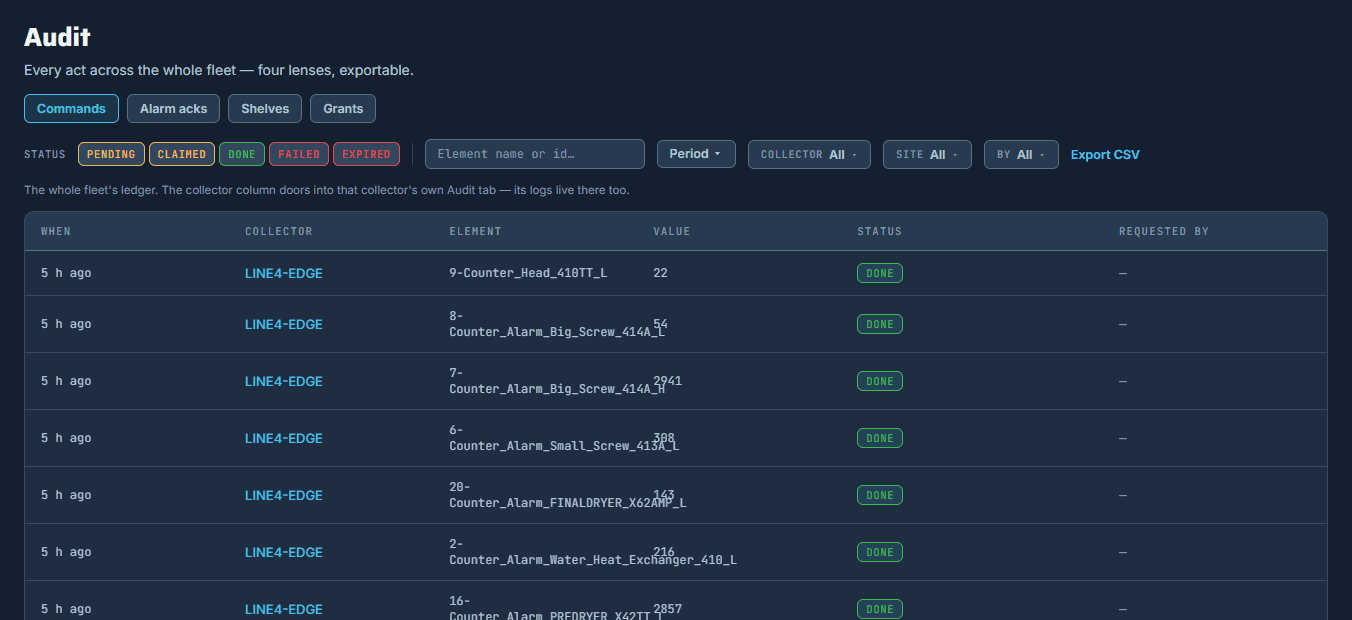The image size is (1352, 620).
Task: Select element 7-Counter_Alarm_Big_Screw_414A_H
Action: click(x=557, y=381)
